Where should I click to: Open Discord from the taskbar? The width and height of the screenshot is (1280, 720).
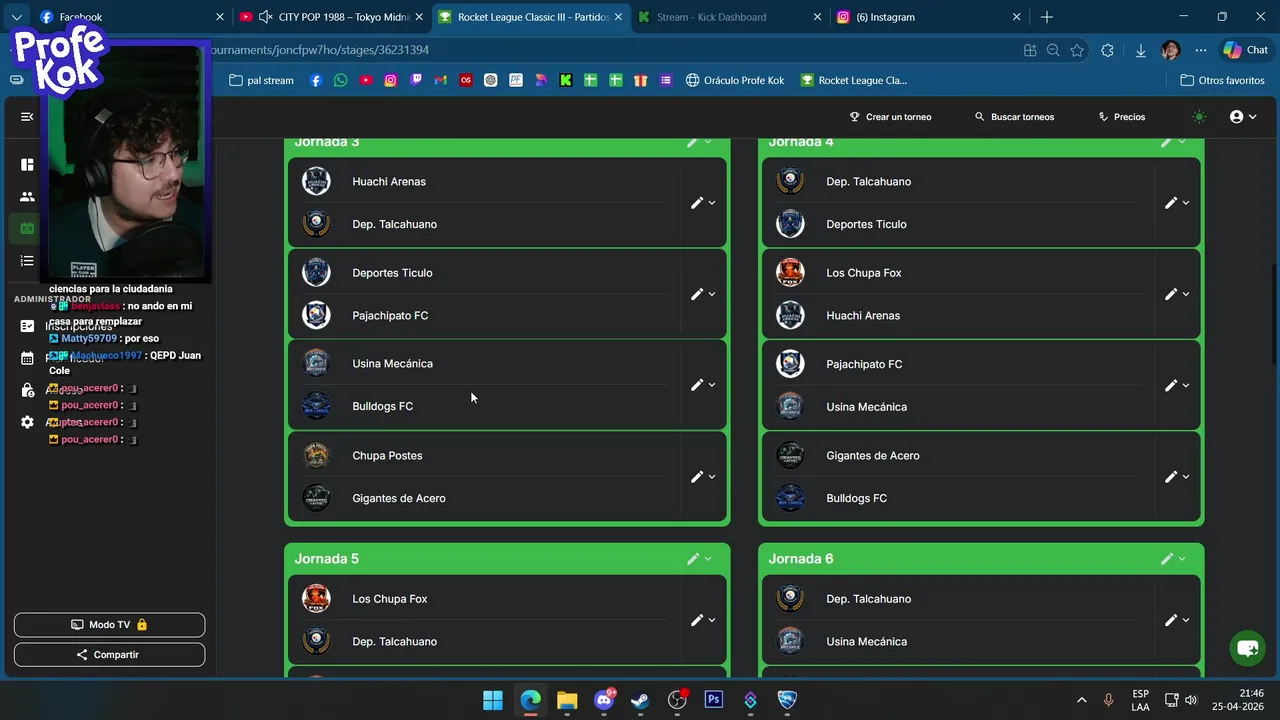pyautogui.click(x=604, y=700)
